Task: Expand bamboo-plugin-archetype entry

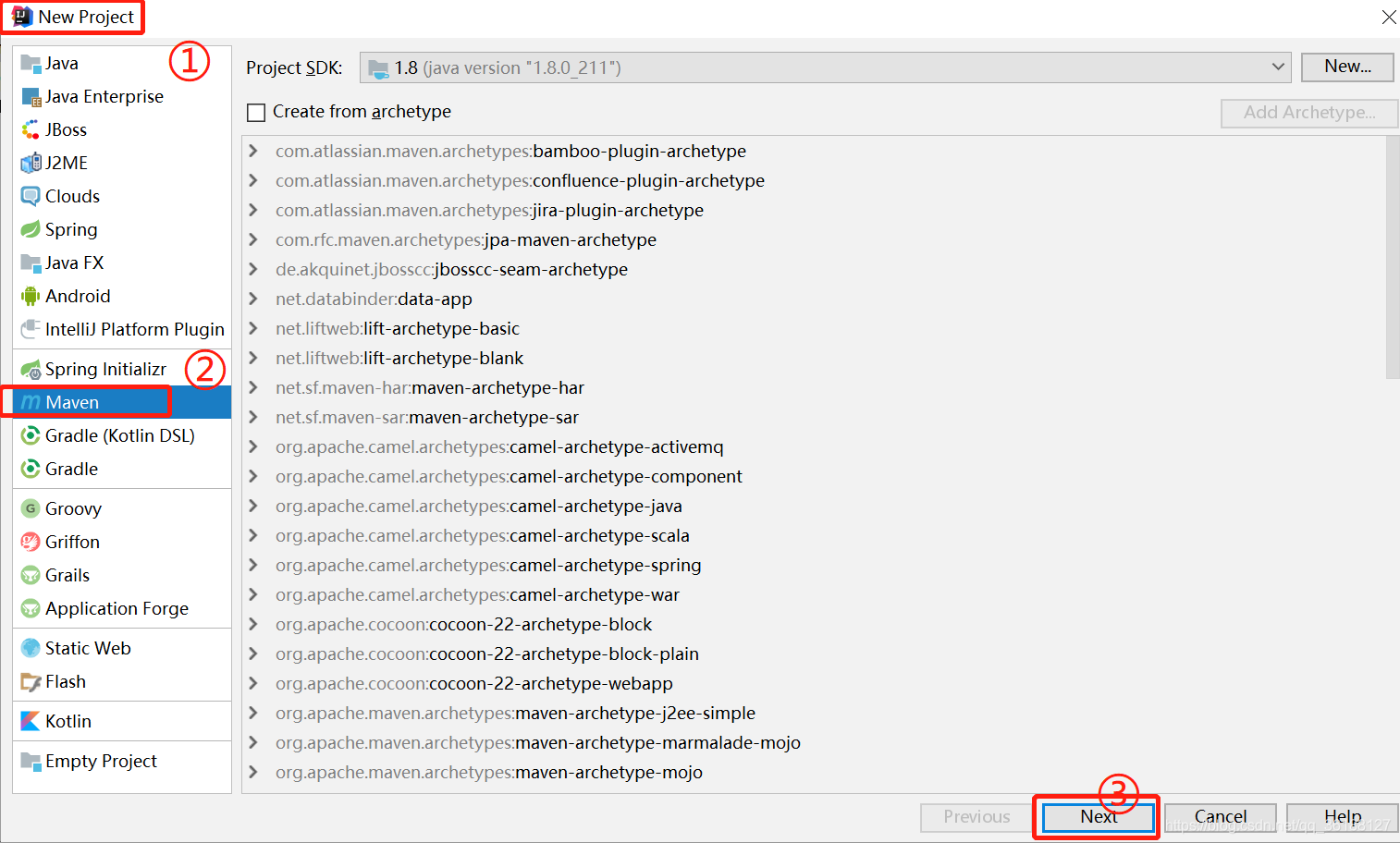Action: click(253, 151)
